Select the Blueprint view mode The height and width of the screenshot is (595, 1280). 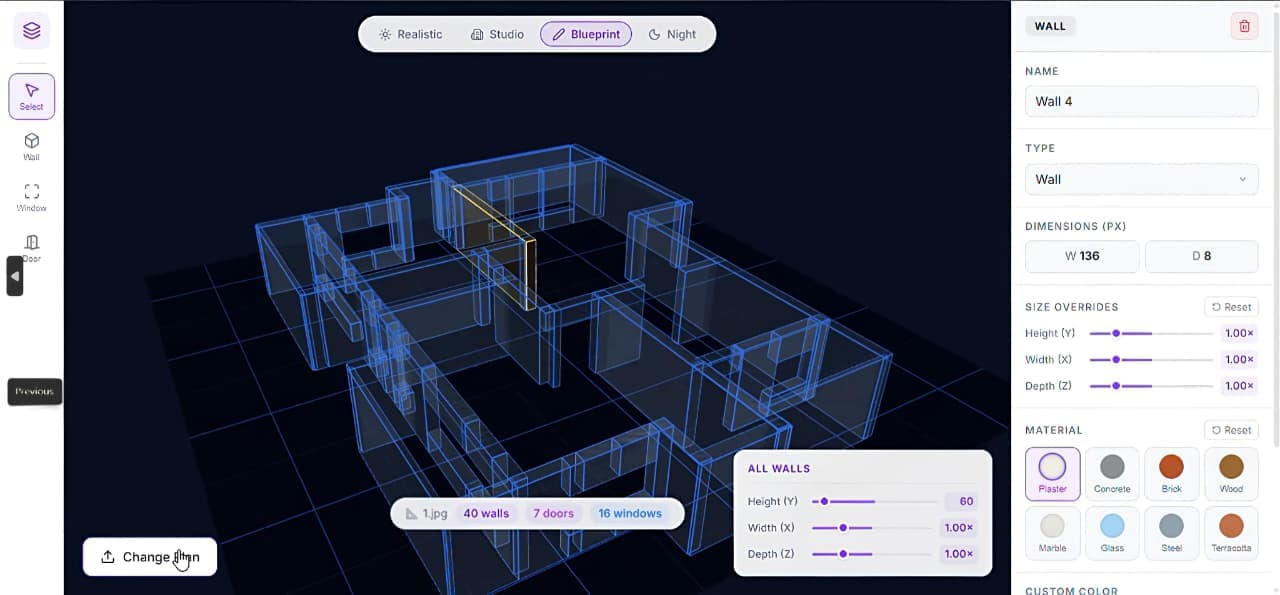click(x=586, y=34)
